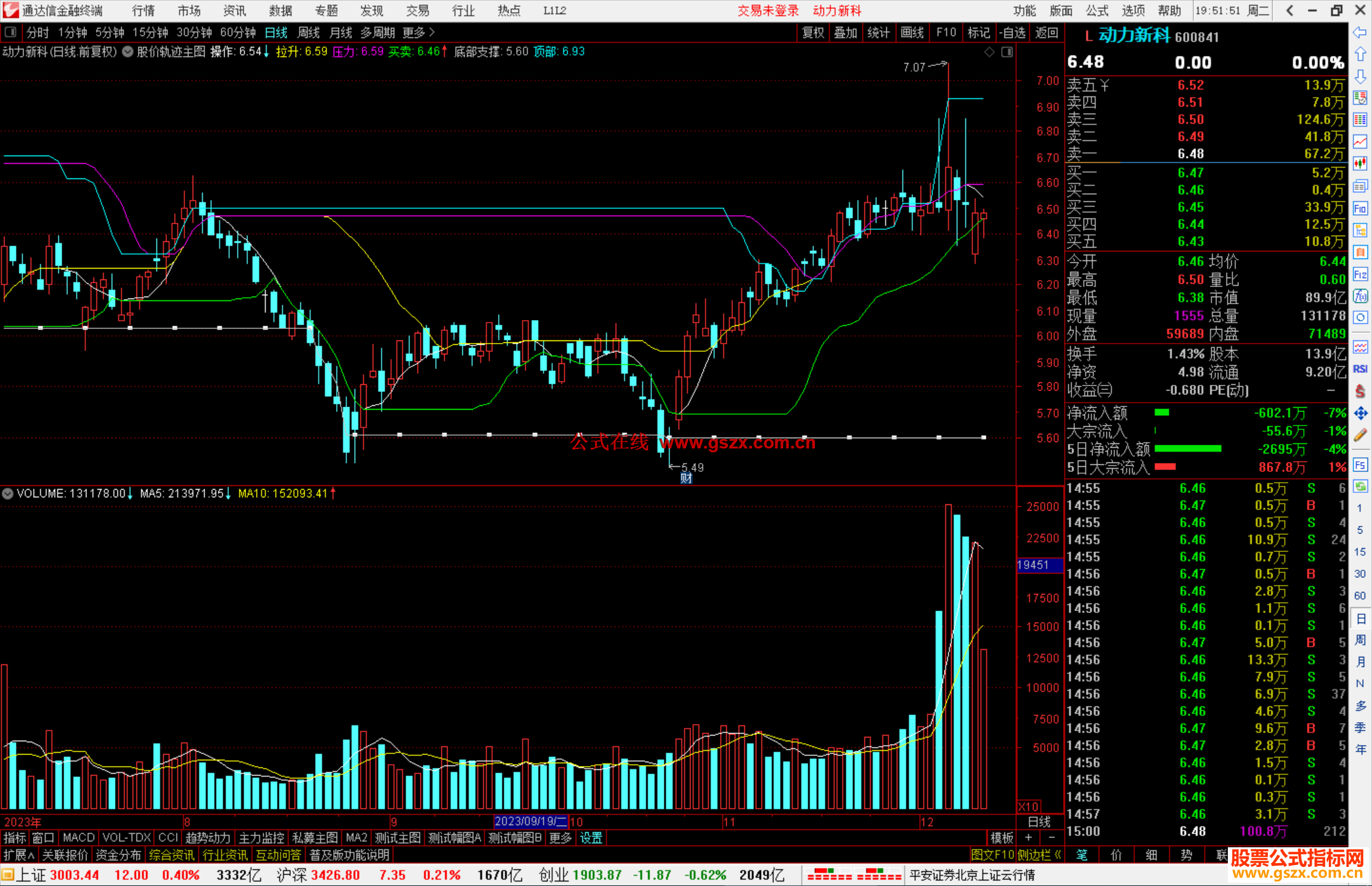The height and width of the screenshot is (886, 1372).
Task: Click the RSI indicator sidebar icon
Action: click(1360, 369)
